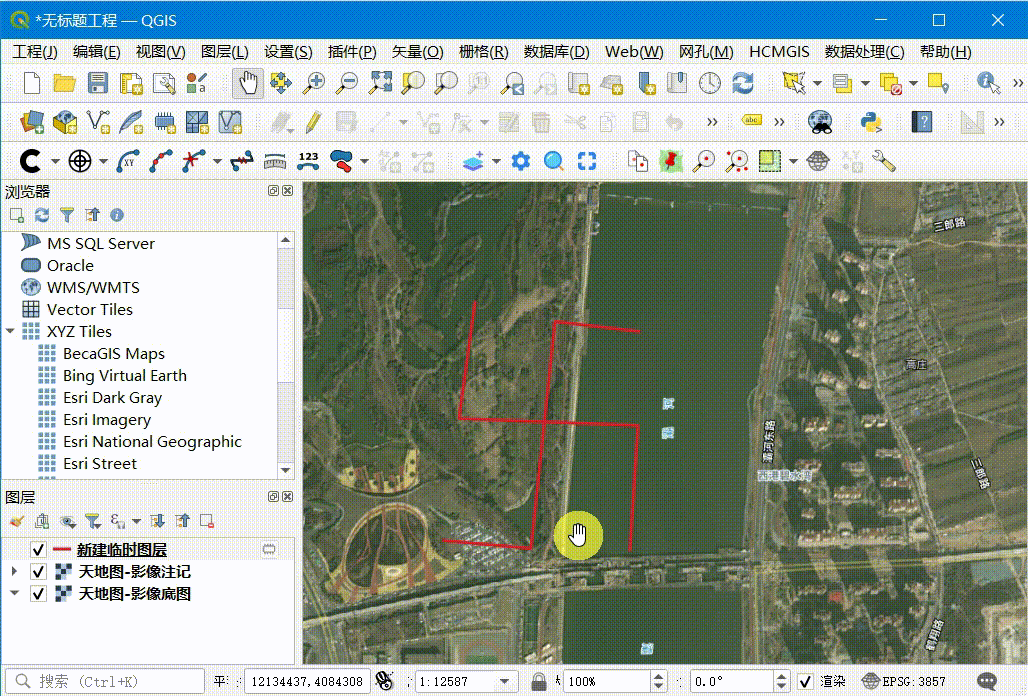Click the crosshair target tool
This screenshot has width=1028, height=696.
click(x=80, y=161)
